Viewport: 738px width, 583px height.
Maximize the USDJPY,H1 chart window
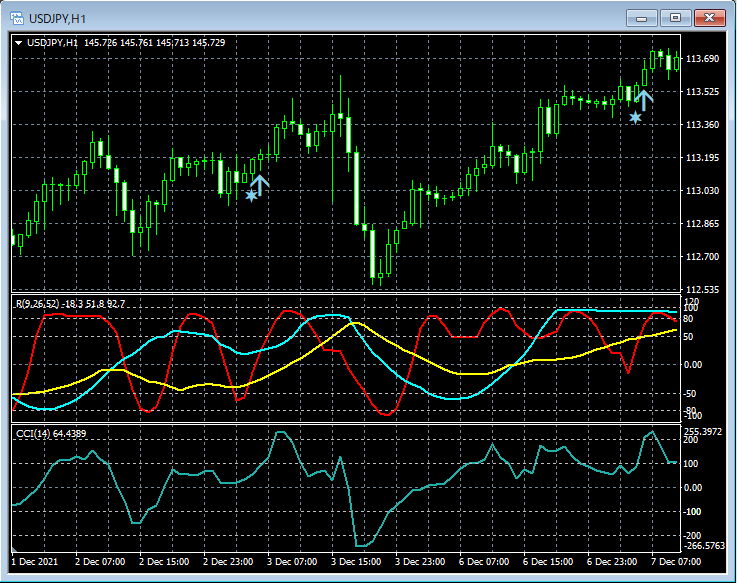tap(676, 17)
